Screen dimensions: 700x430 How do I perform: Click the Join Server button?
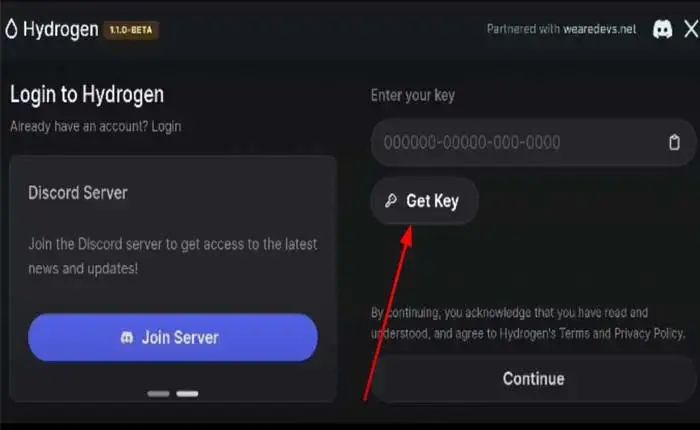pos(173,338)
